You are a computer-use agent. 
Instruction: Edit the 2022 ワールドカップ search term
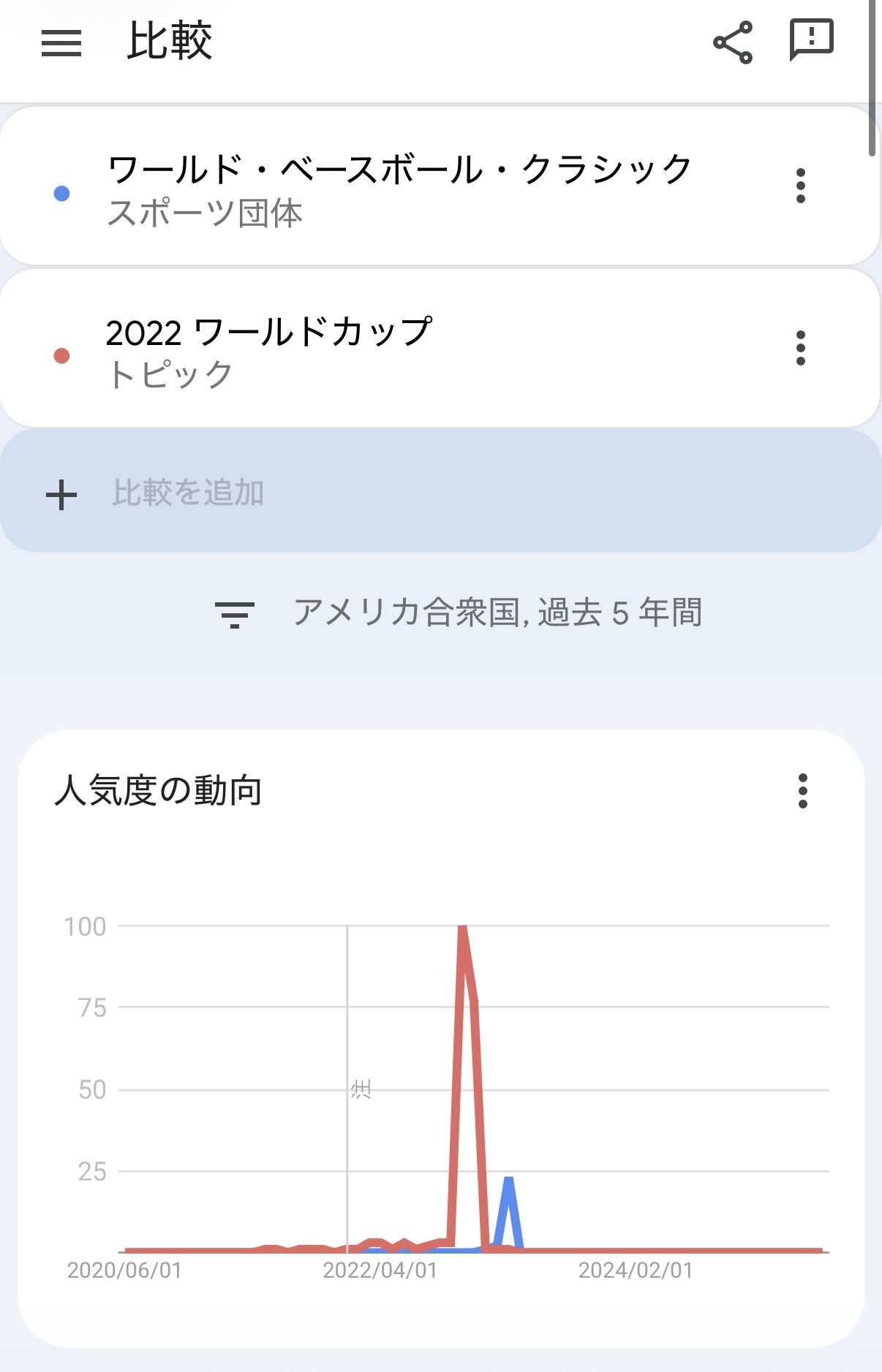click(x=269, y=332)
